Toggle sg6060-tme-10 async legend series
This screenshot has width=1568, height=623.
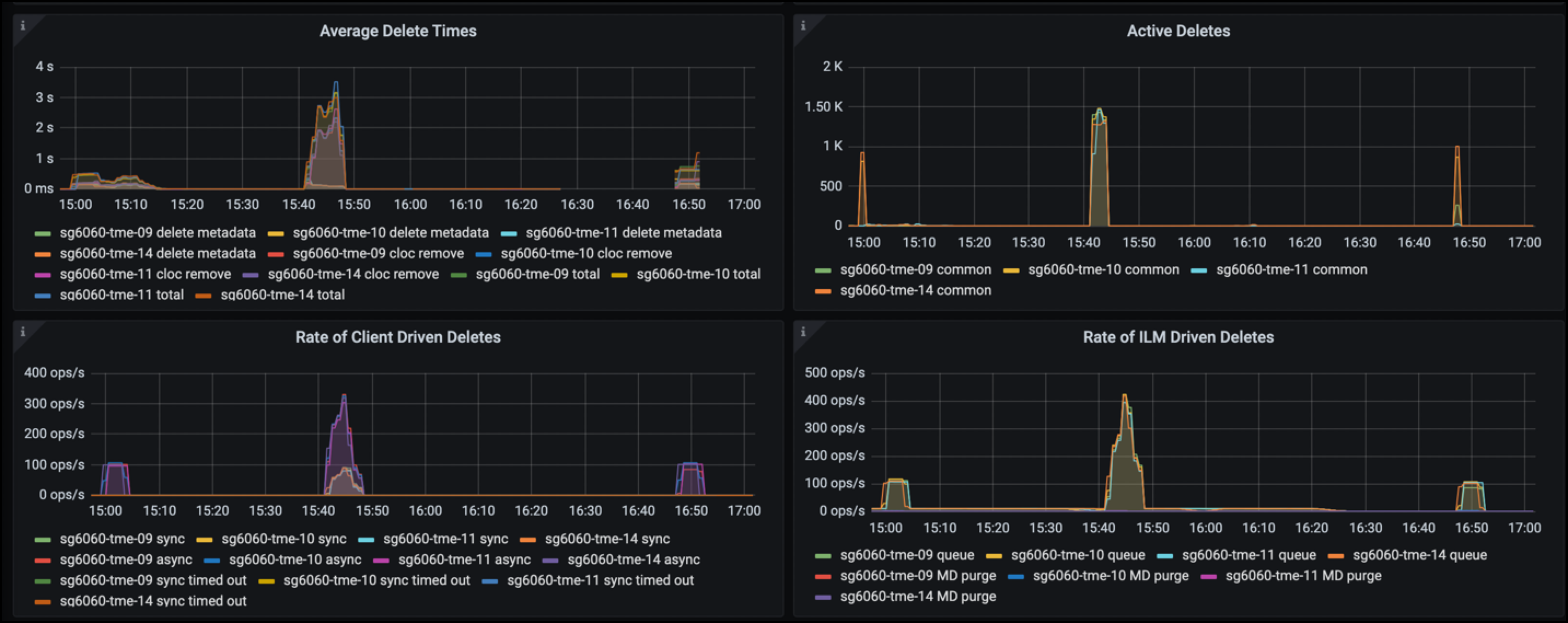(295, 559)
